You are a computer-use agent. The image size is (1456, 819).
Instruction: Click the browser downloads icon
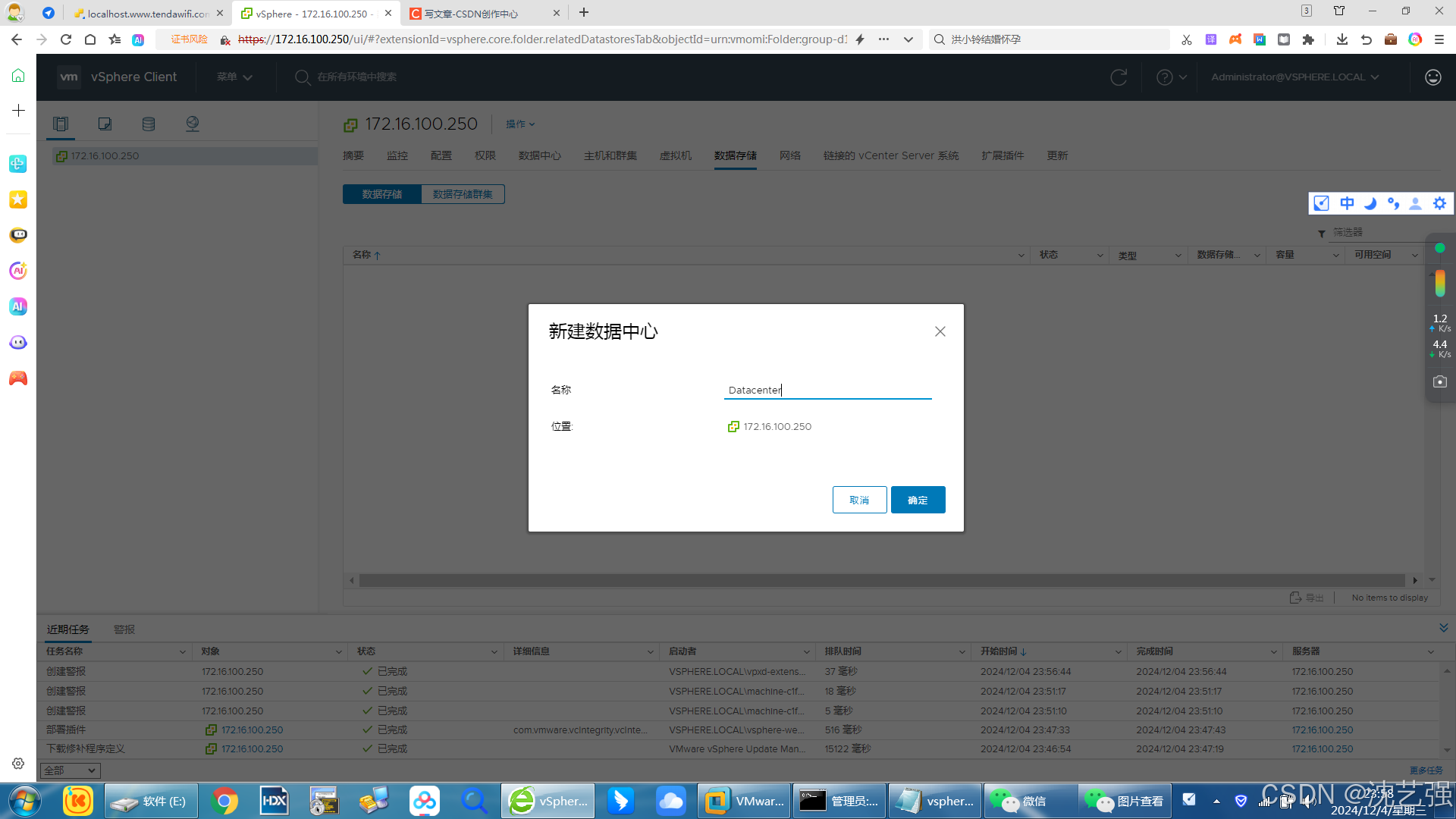[x=1341, y=39]
